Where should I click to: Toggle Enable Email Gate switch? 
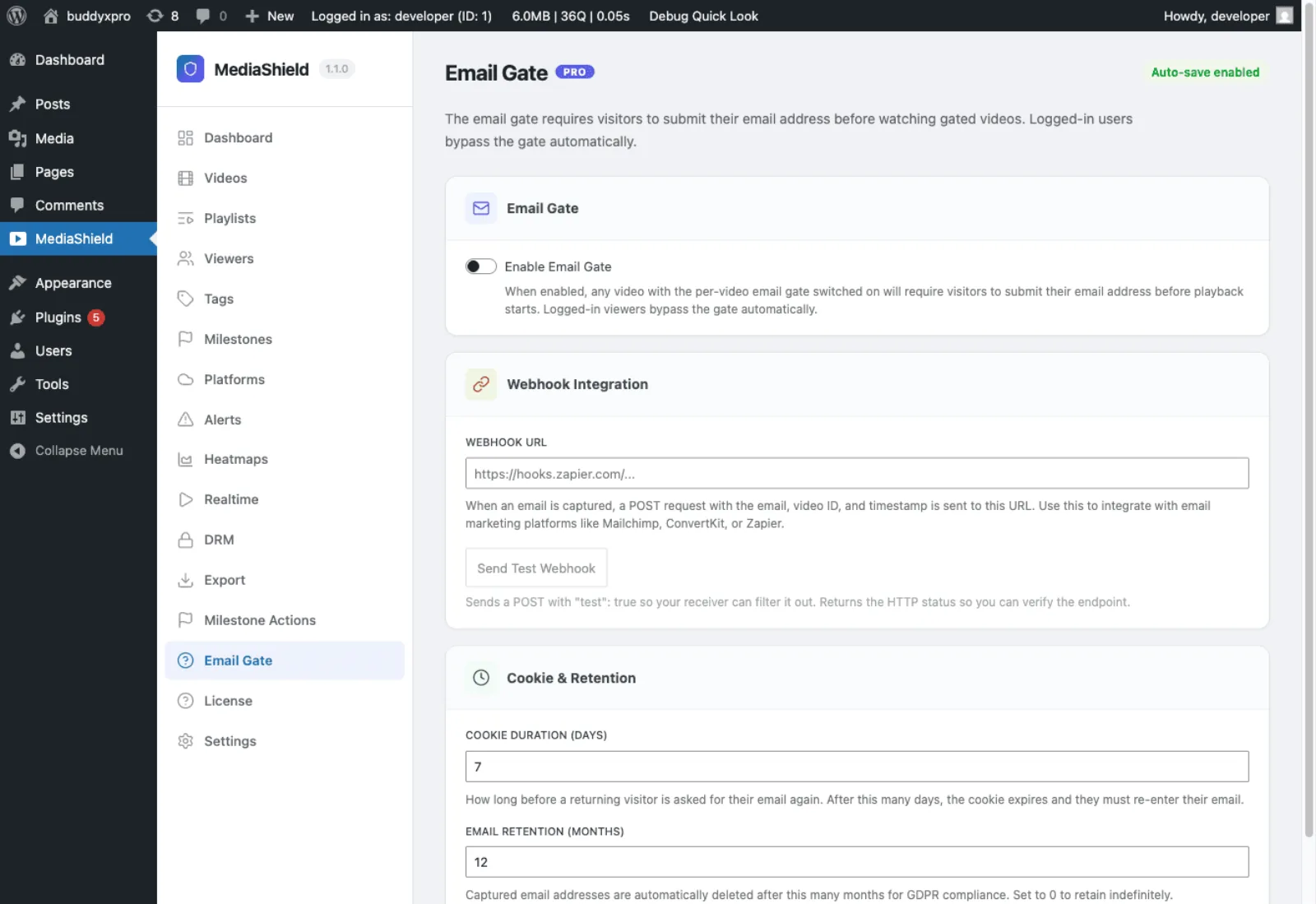pos(481,267)
